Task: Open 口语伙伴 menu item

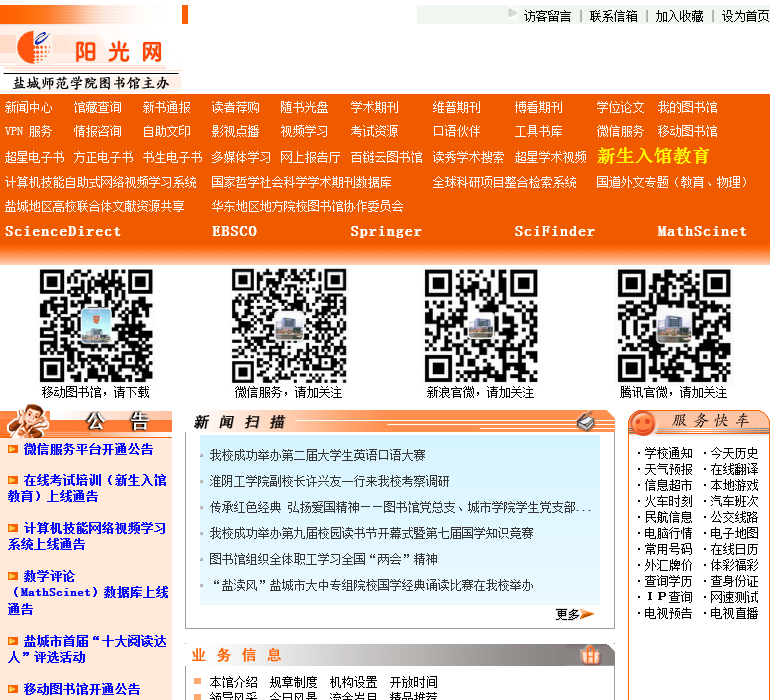Action: point(456,131)
